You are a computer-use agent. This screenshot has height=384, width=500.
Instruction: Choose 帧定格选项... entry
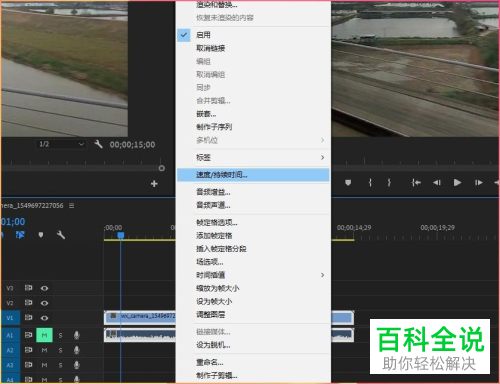click(x=253, y=222)
